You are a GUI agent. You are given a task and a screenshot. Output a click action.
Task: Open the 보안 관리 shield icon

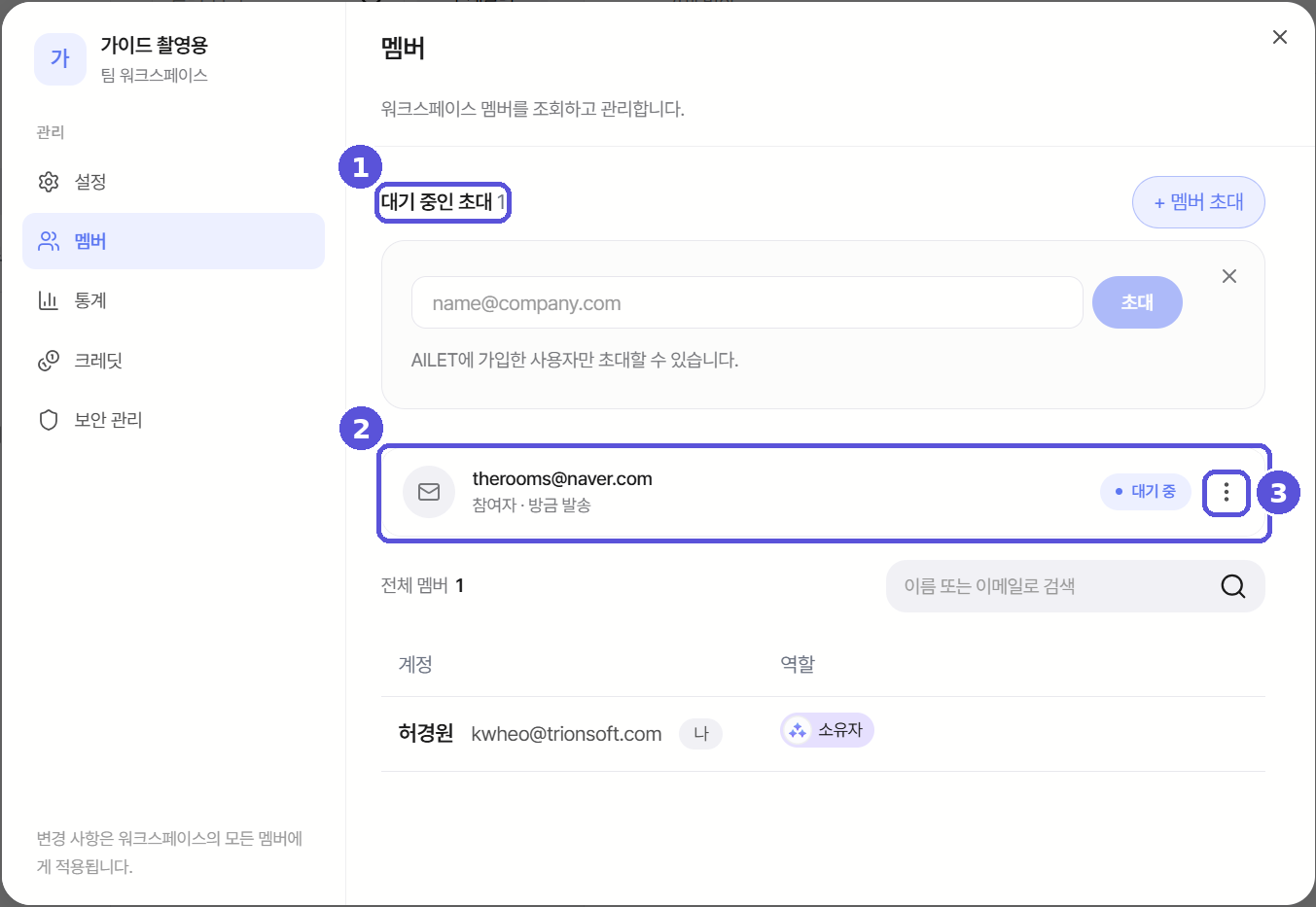[x=49, y=420]
